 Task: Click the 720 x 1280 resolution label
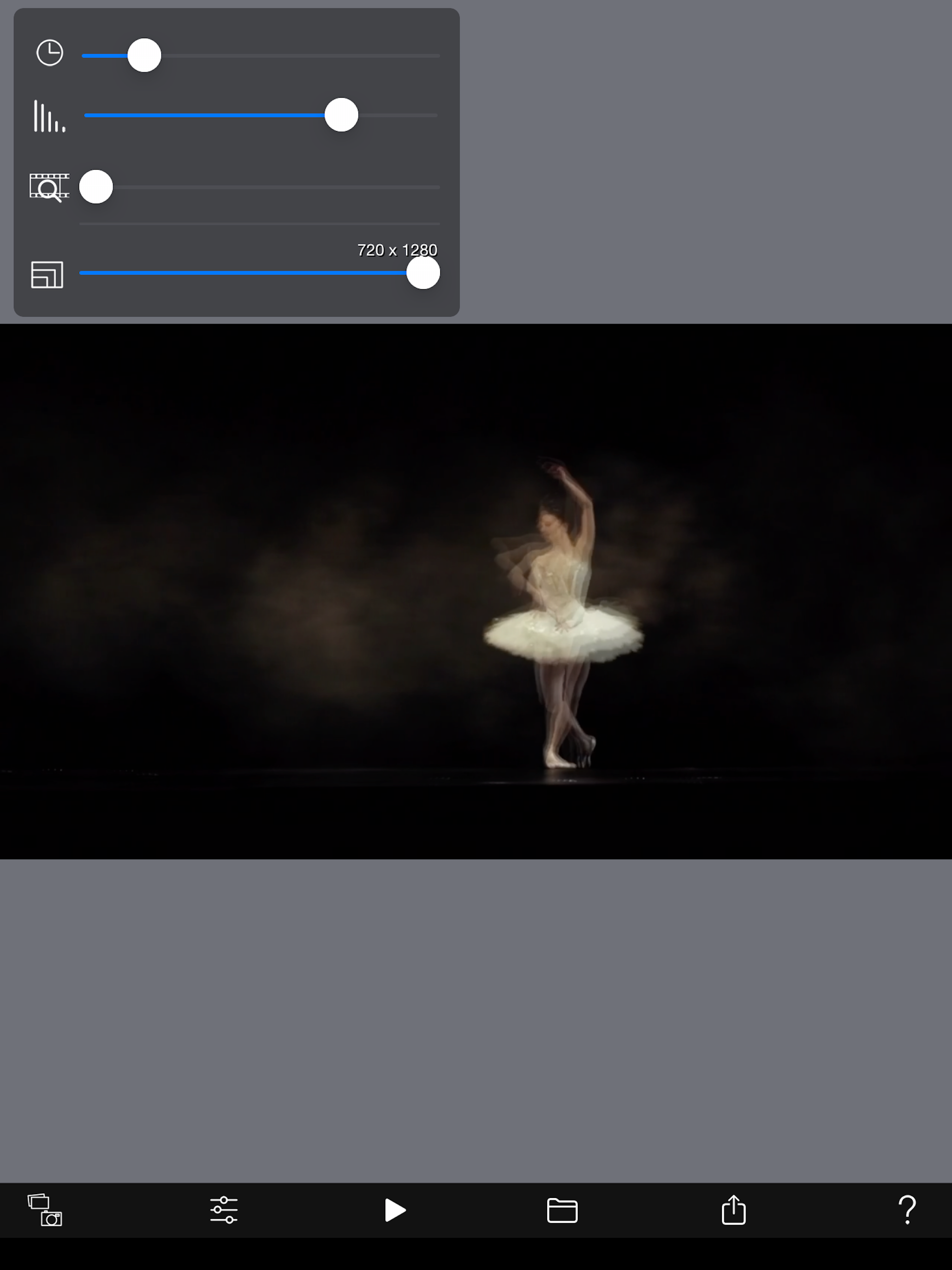click(x=397, y=250)
